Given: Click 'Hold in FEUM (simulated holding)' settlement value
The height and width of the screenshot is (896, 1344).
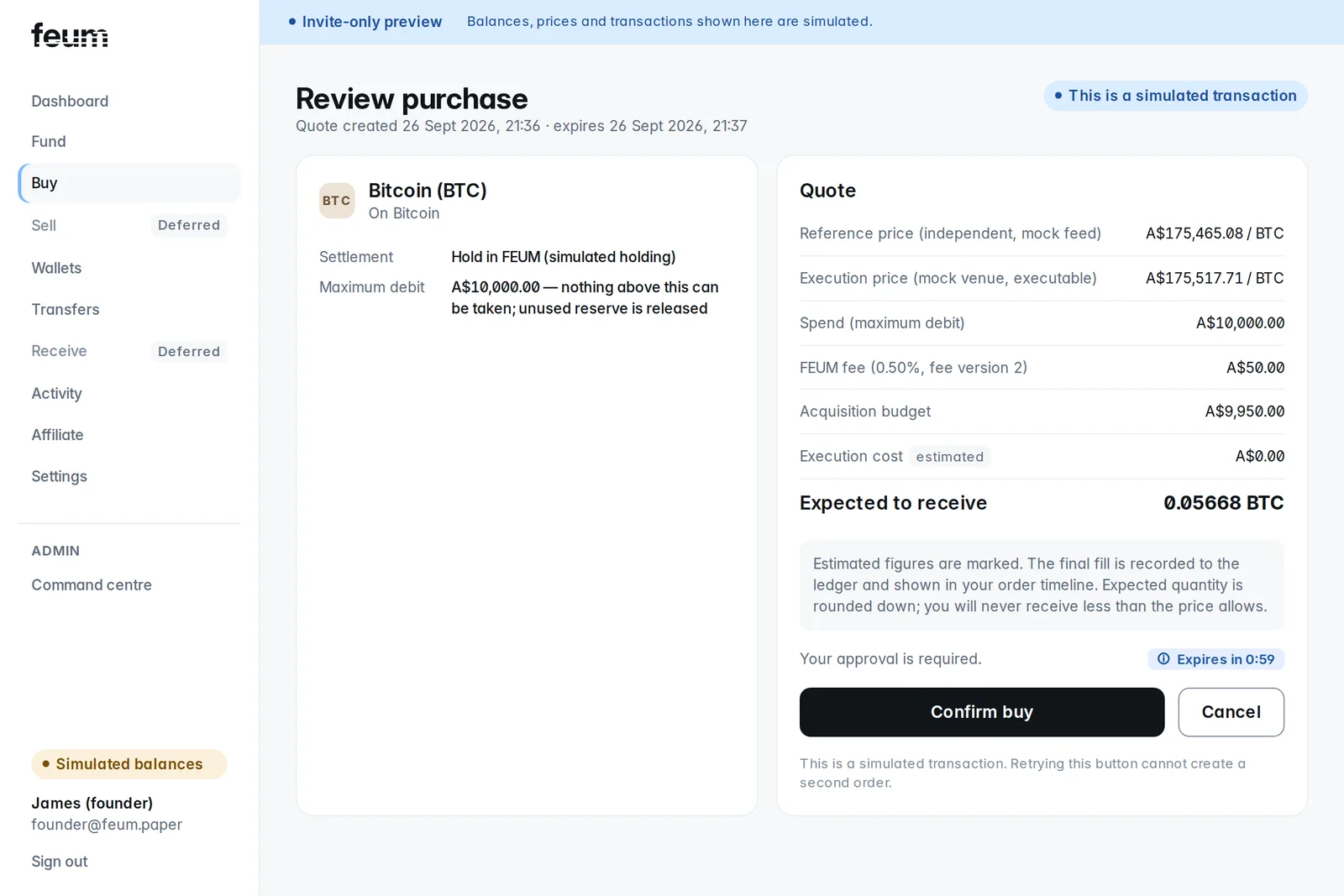Looking at the screenshot, I should click(564, 257).
